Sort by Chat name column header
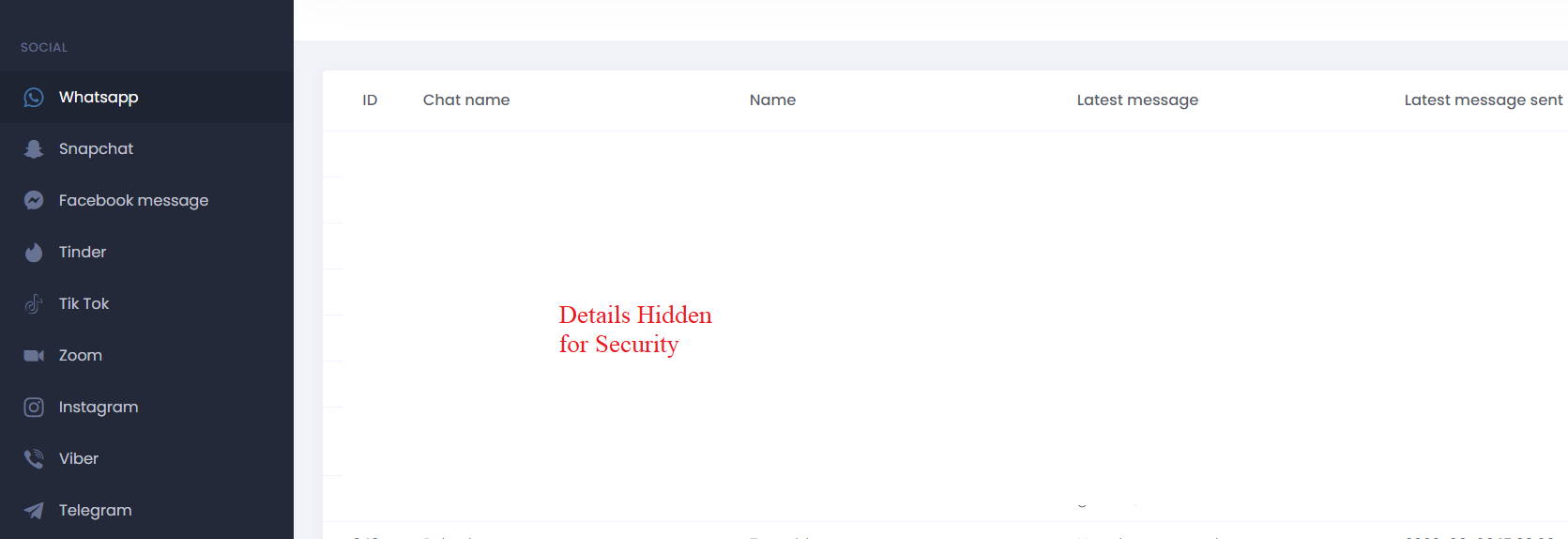 pos(466,100)
